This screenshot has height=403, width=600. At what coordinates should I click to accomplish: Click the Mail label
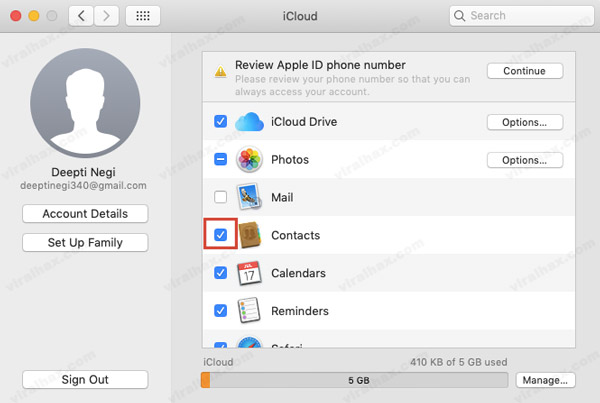coord(282,197)
